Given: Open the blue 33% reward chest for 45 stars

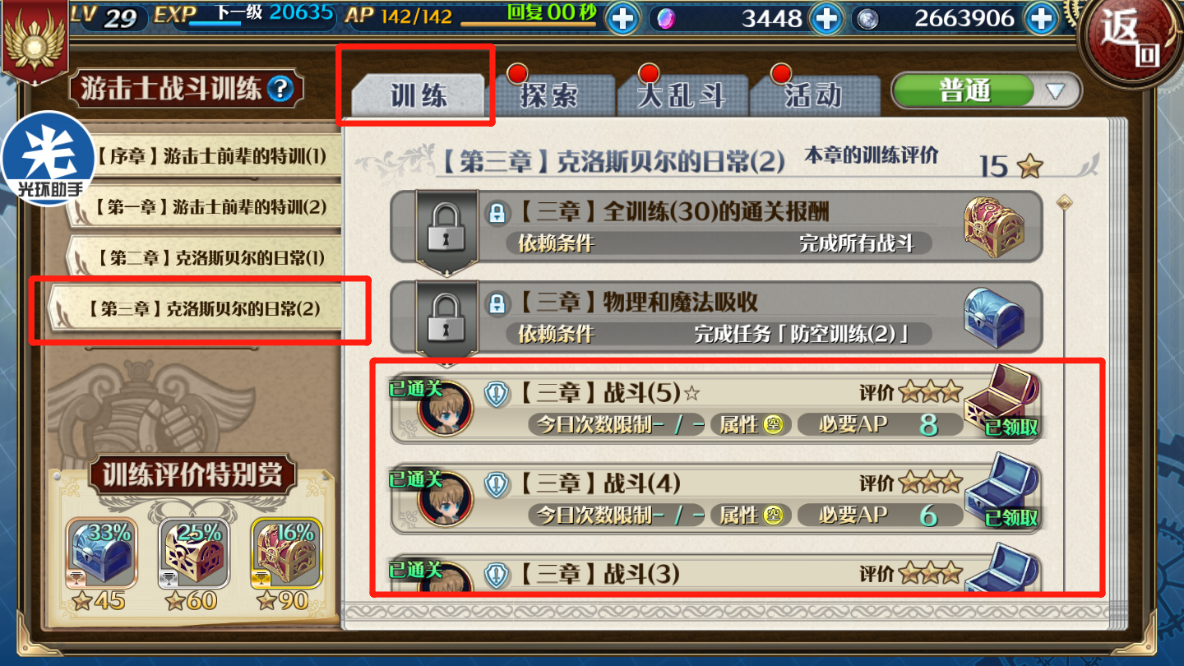Looking at the screenshot, I should click(102, 553).
